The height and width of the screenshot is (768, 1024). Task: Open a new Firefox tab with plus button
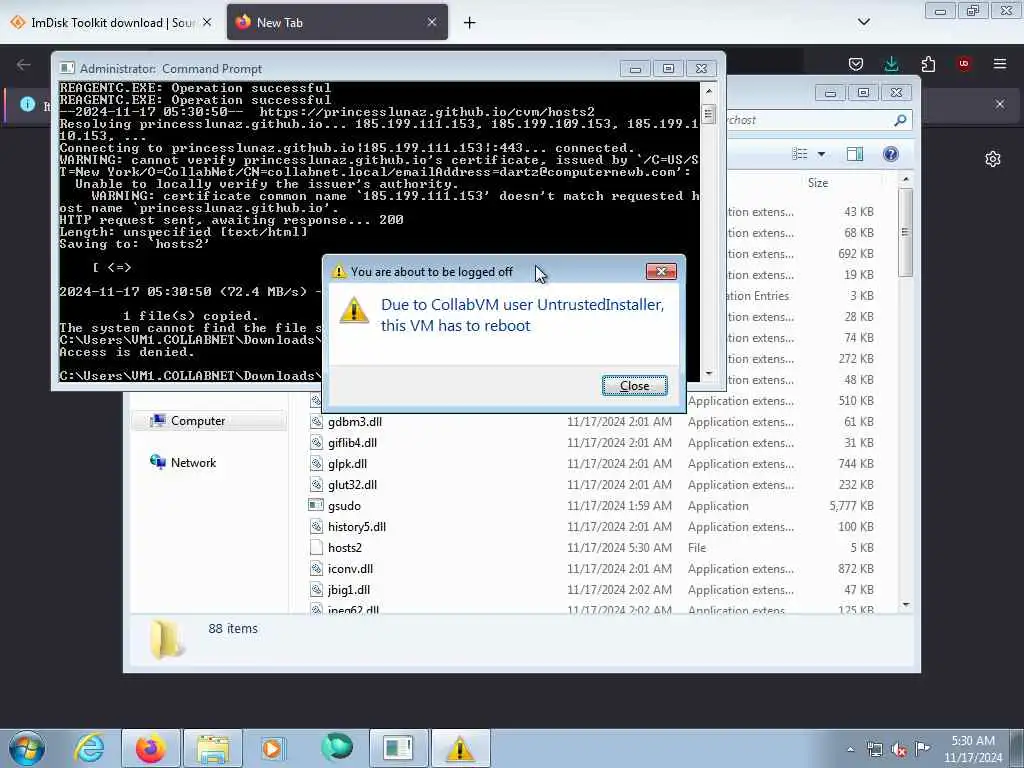(x=470, y=23)
